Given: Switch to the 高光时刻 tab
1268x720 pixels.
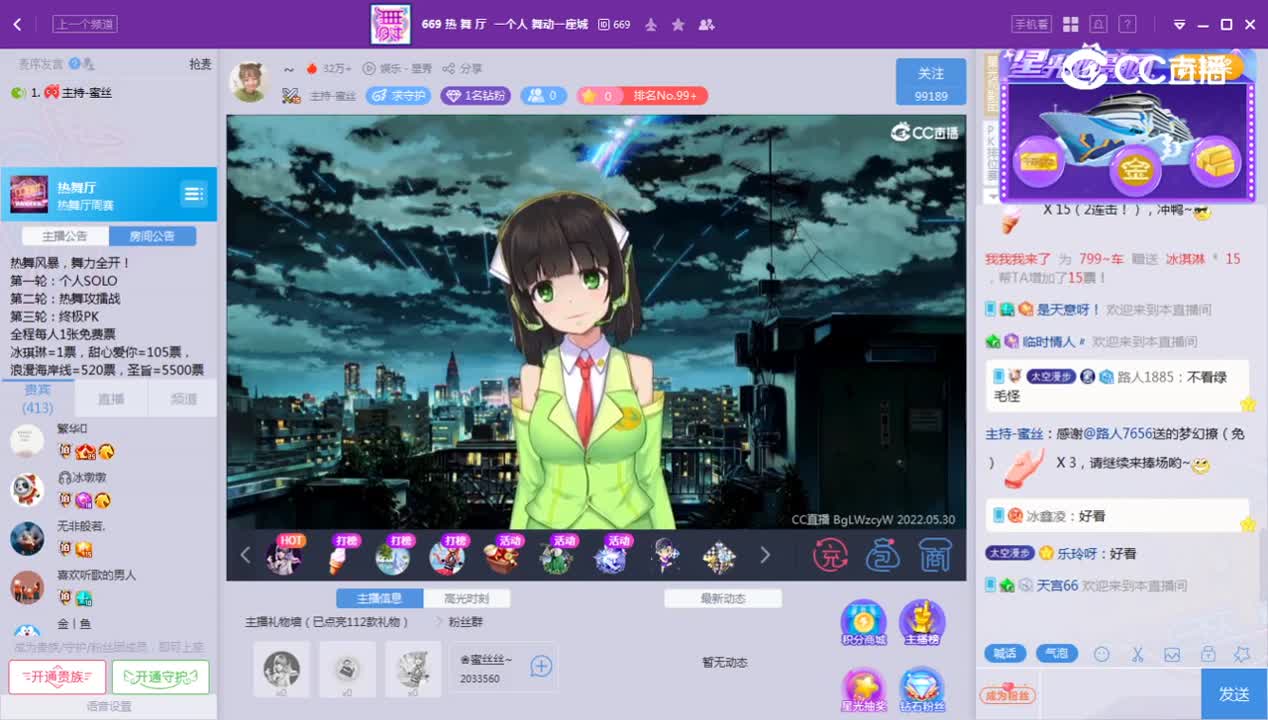Looking at the screenshot, I should click(x=467, y=598).
